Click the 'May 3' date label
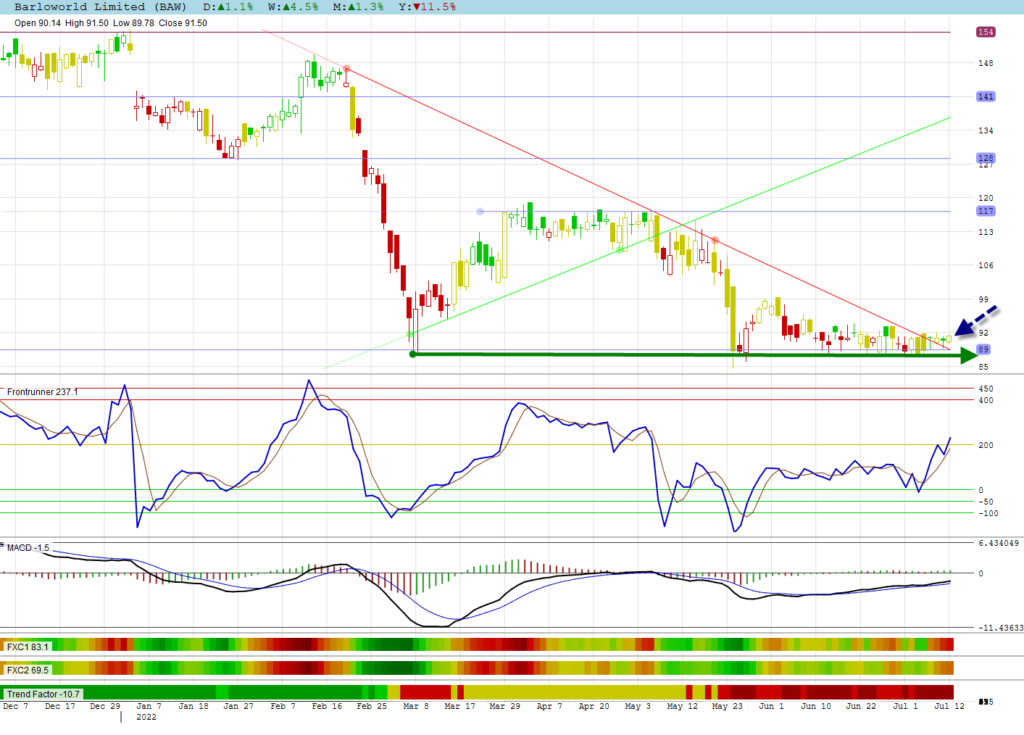The width and height of the screenshot is (1024, 735). coord(638,706)
